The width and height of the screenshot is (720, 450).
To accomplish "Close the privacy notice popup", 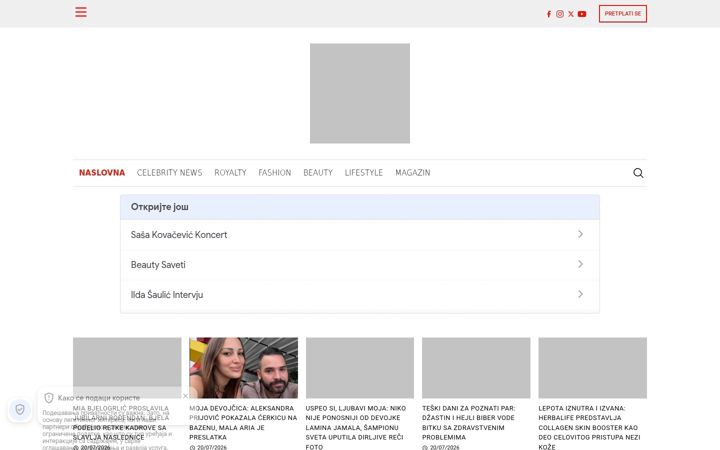I will tap(186, 396).
